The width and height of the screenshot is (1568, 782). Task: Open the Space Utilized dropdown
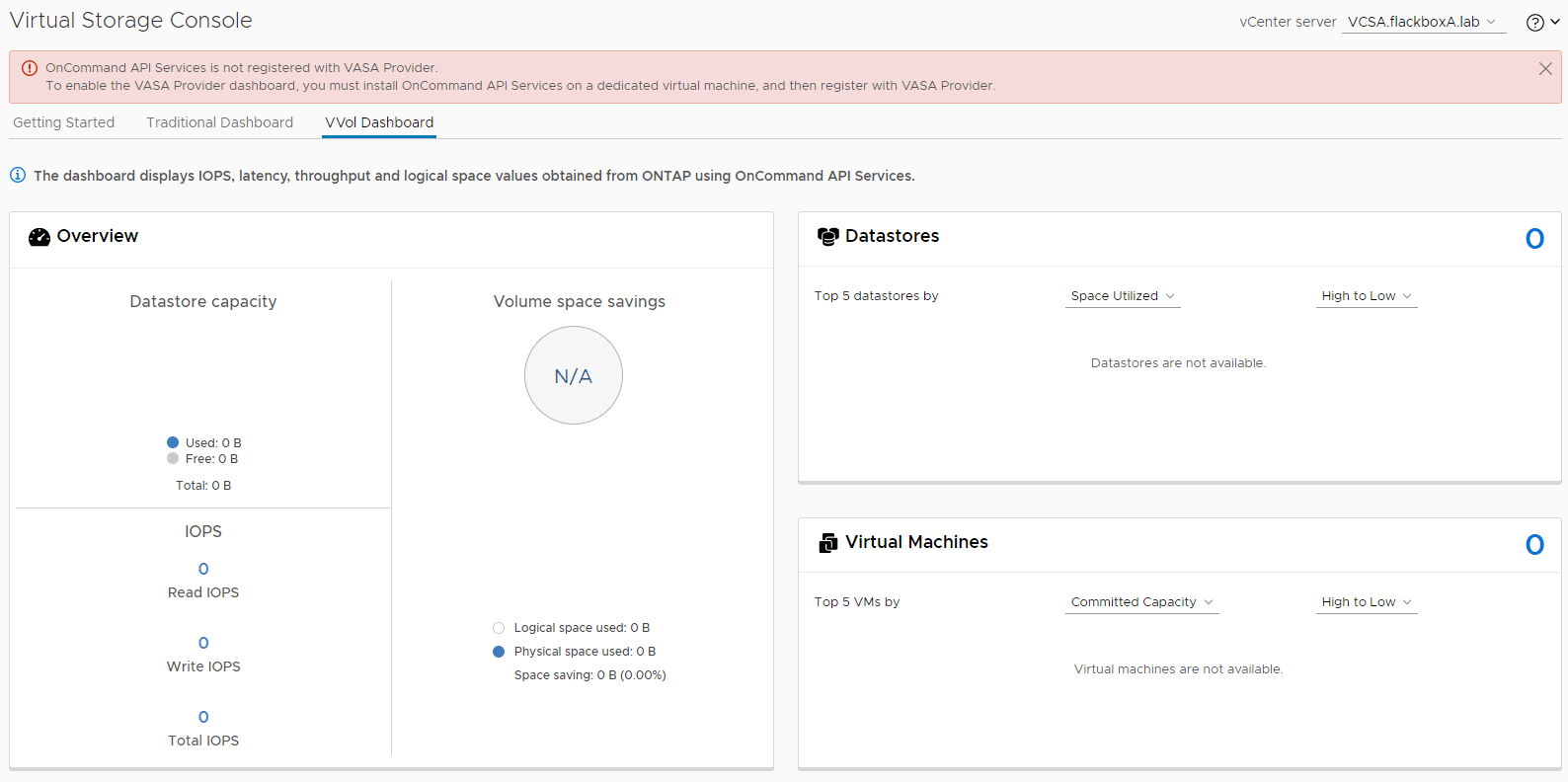(x=1122, y=296)
